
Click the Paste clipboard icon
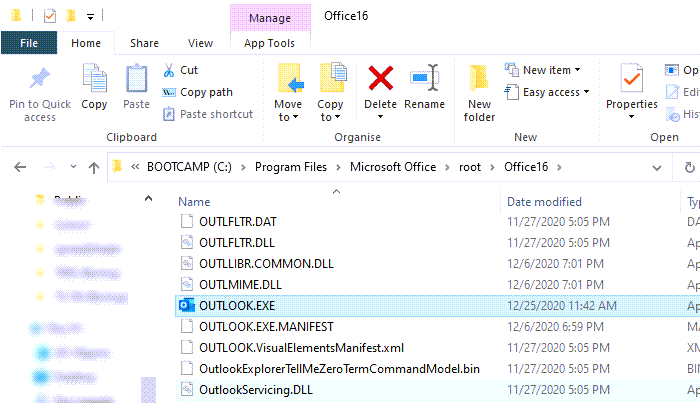click(136, 79)
